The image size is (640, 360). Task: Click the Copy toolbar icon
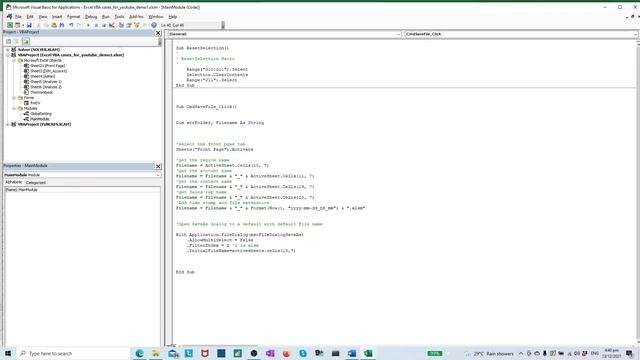click(46, 25)
